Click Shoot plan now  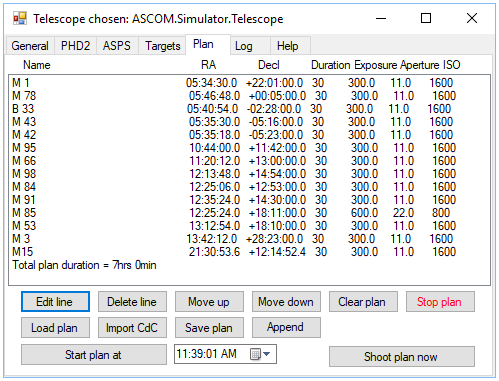click(402, 357)
